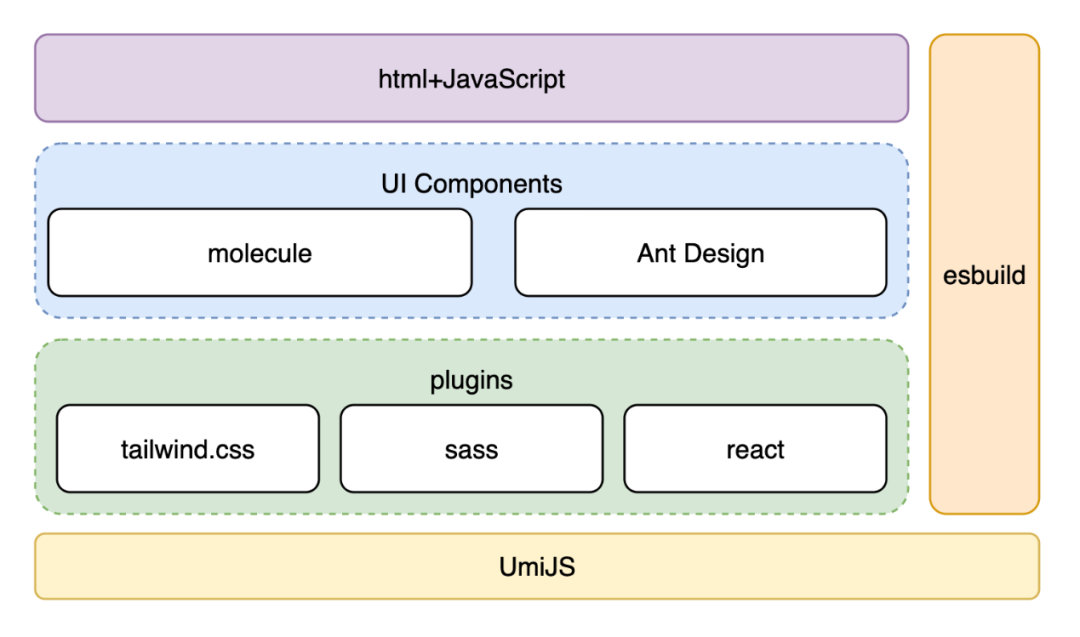This screenshot has width=1080, height=637.
Task: Click the UmiJS text label
Action: 537,567
